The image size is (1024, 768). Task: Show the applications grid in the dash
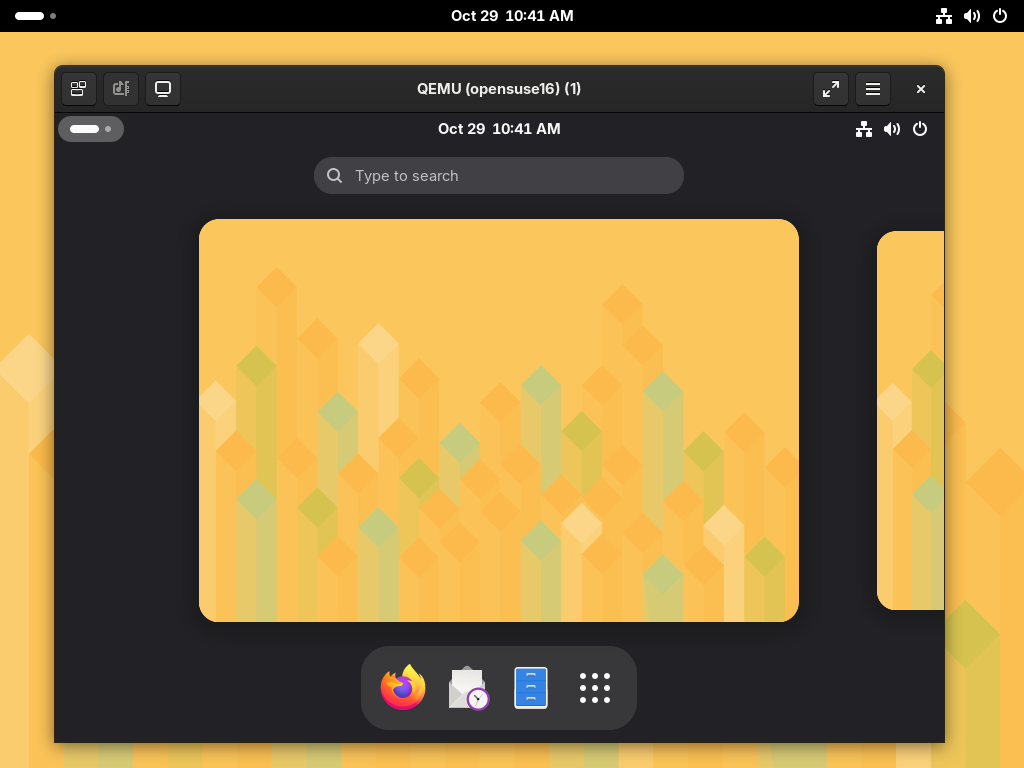tap(595, 688)
